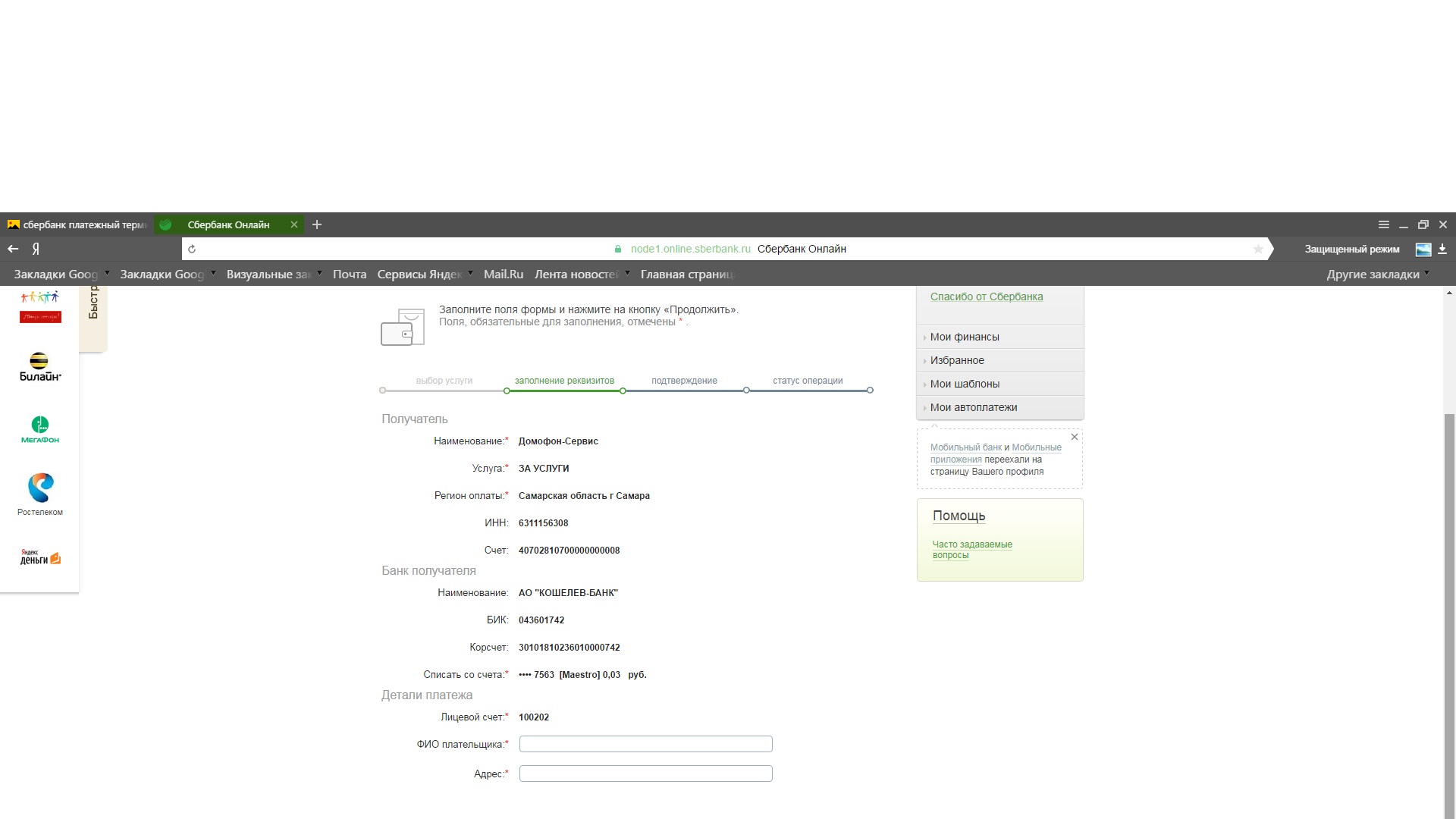Screen dimensions: 1456x819
Task: Close the mobile bank notification box
Action: [x=1074, y=437]
